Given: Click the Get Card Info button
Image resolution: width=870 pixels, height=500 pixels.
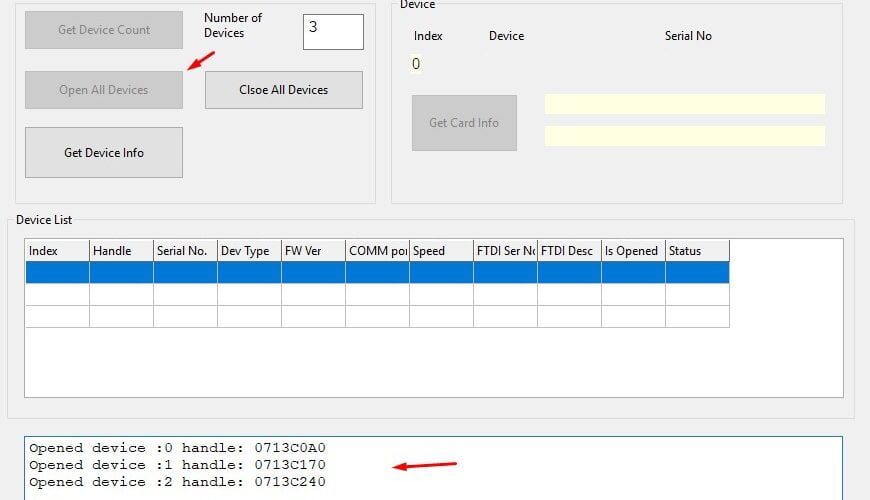Looking at the screenshot, I should tap(464, 123).
